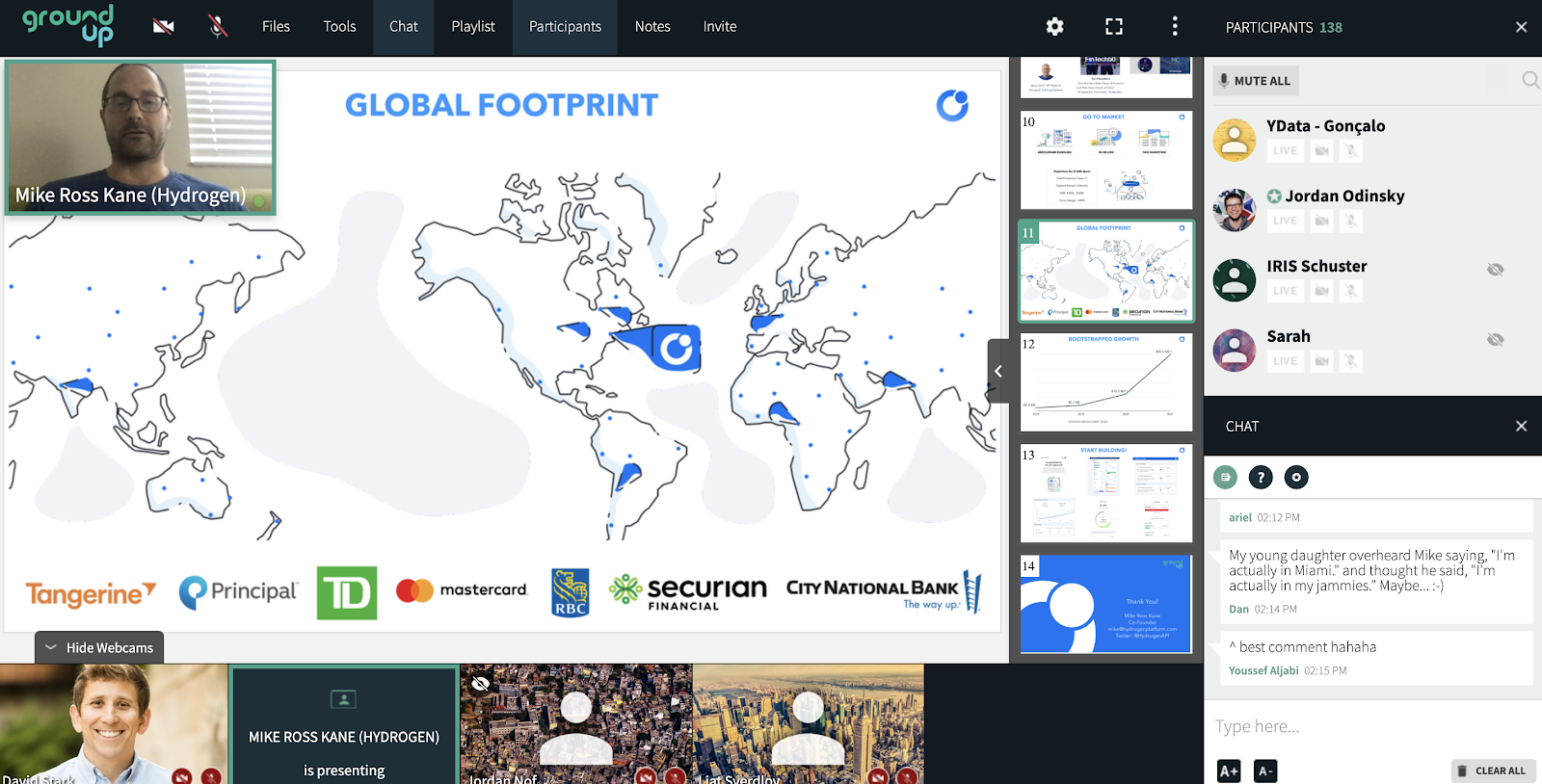Click the presenter screen icon on Mike's tile
Viewport: 1542px width, 784px height.
point(343,699)
